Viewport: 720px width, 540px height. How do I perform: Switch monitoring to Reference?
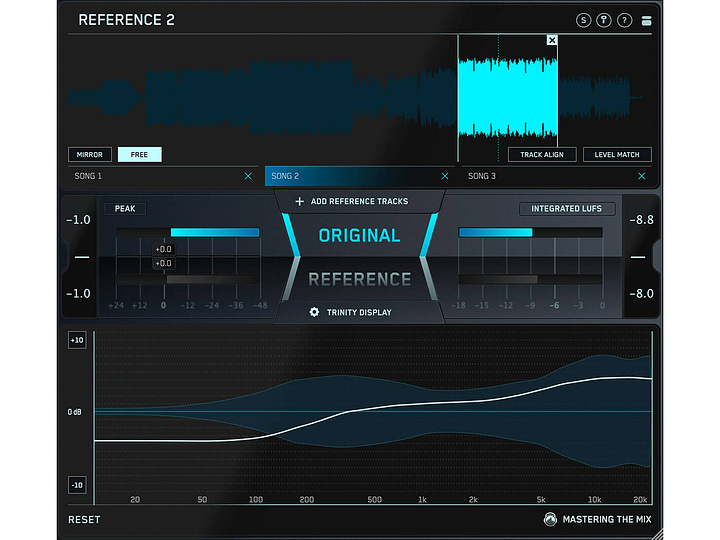360,279
